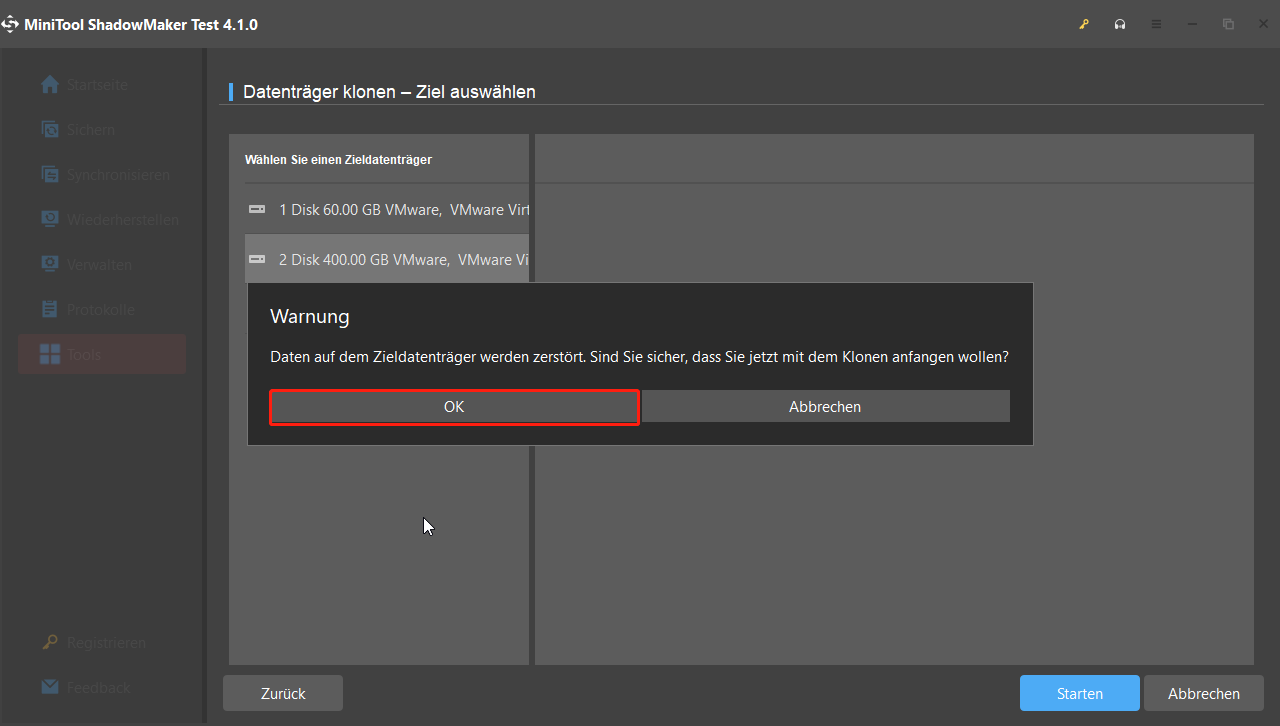Select the Sichern backup icon in sidebar
This screenshot has height=726, width=1280.
[49, 130]
